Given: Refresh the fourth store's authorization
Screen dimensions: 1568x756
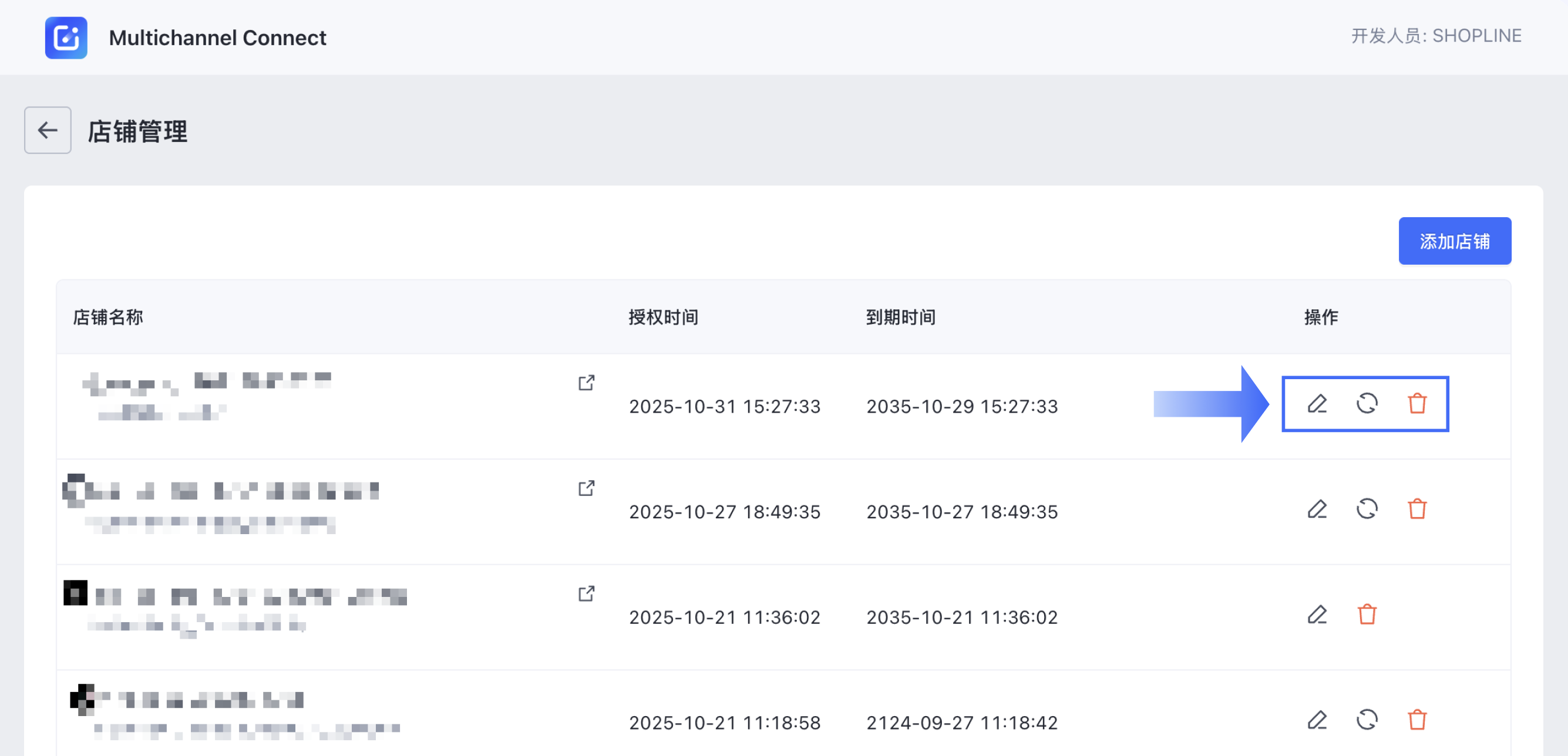Looking at the screenshot, I should click(x=1367, y=721).
